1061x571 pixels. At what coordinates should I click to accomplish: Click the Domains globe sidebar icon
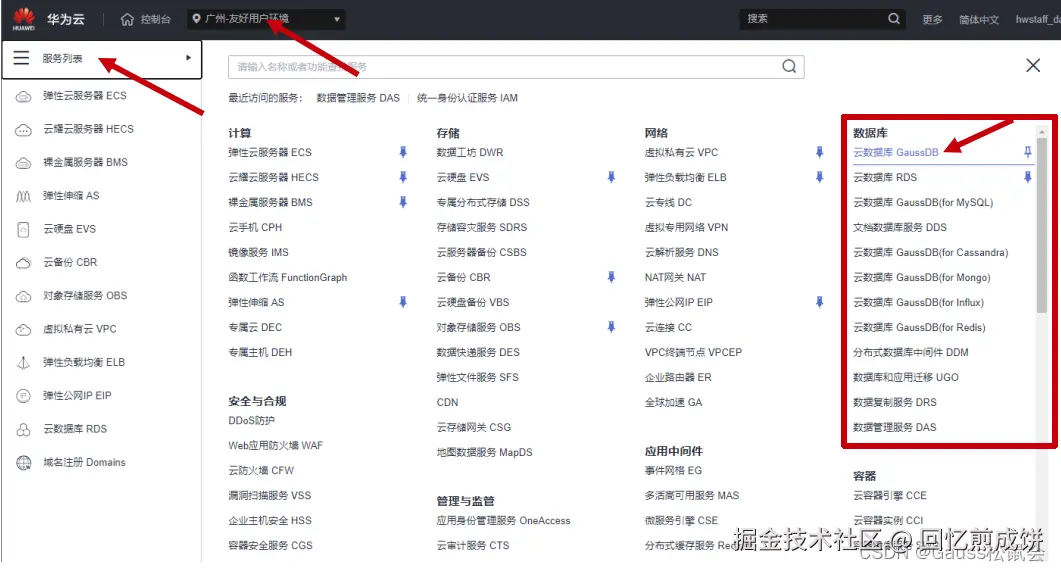(x=24, y=463)
